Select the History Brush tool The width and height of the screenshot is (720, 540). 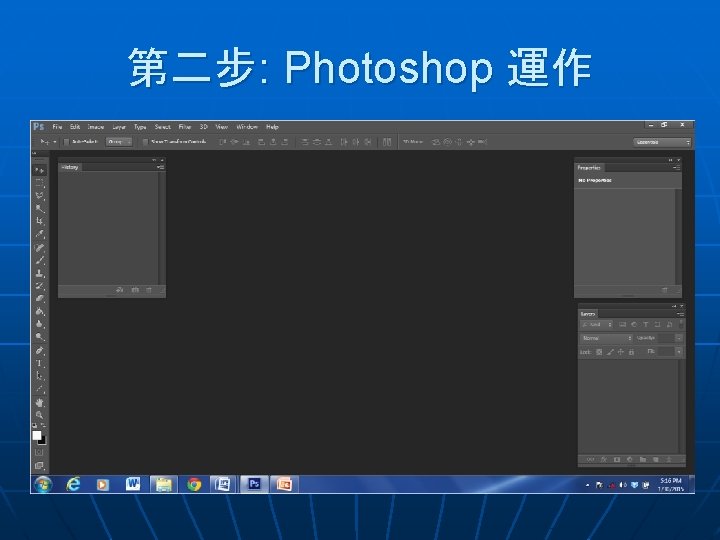click(39, 287)
